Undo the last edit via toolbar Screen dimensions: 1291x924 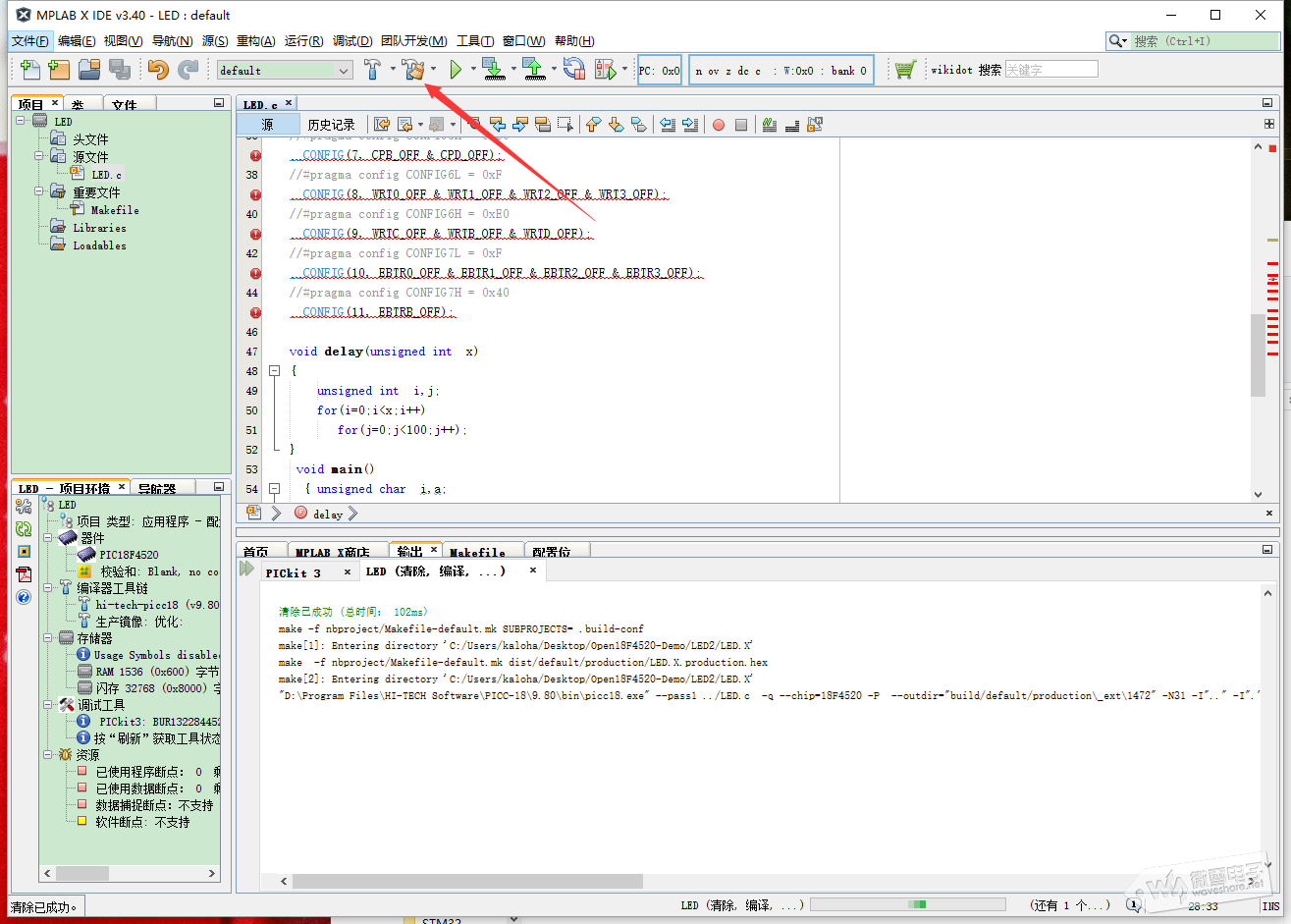(158, 70)
